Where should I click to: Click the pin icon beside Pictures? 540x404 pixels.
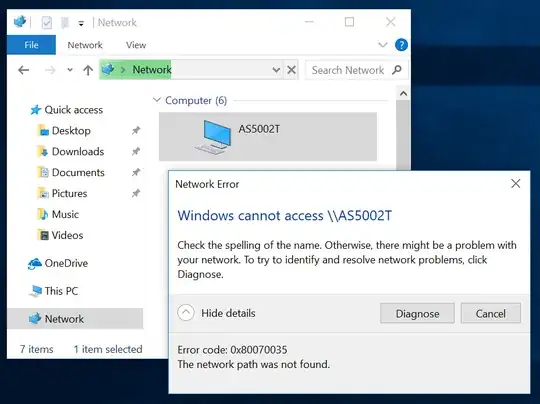(x=136, y=193)
